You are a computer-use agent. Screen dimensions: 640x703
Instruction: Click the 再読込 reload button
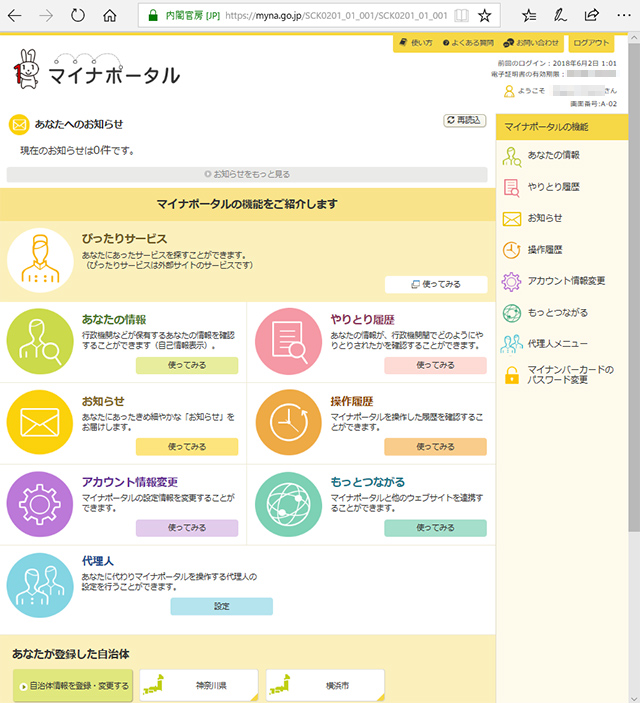tap(465, 121)
